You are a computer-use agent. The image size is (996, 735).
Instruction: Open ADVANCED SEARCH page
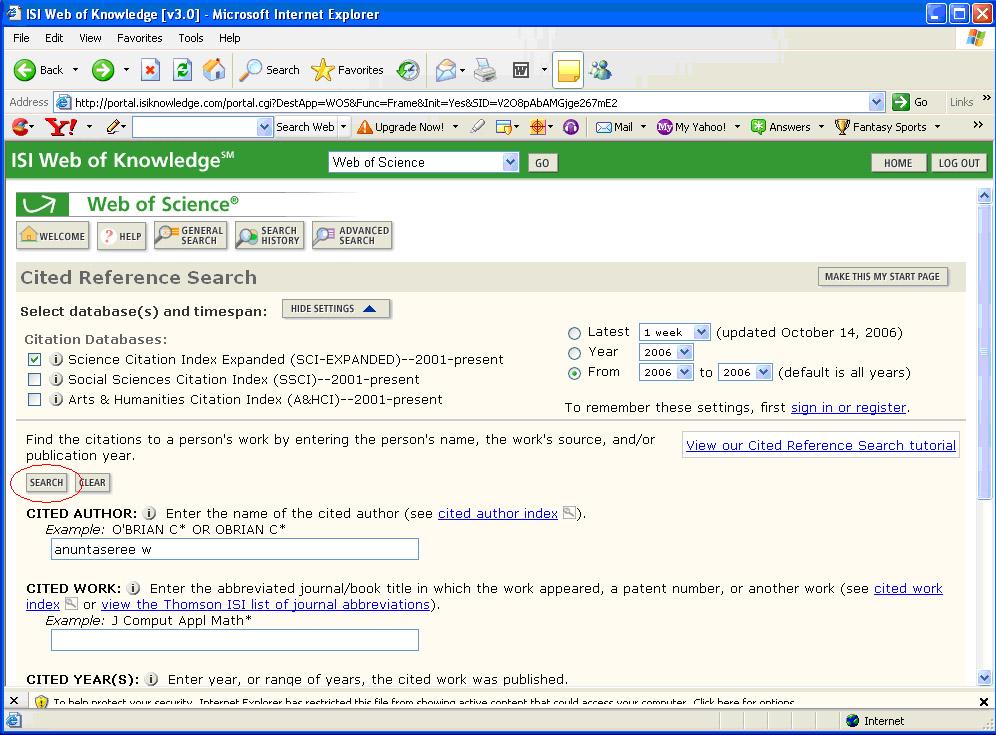(352, 236)
